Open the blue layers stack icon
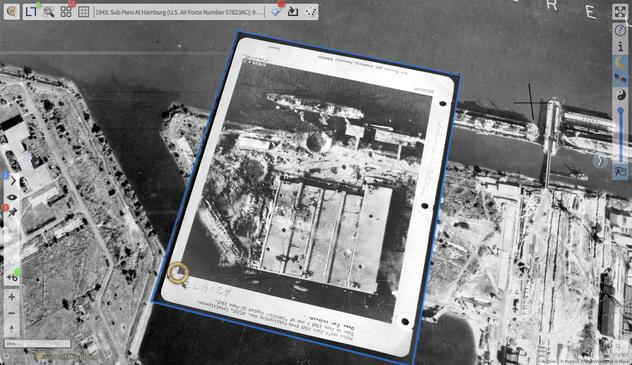The width and height of the screenshot is (632, 365). 276,12
